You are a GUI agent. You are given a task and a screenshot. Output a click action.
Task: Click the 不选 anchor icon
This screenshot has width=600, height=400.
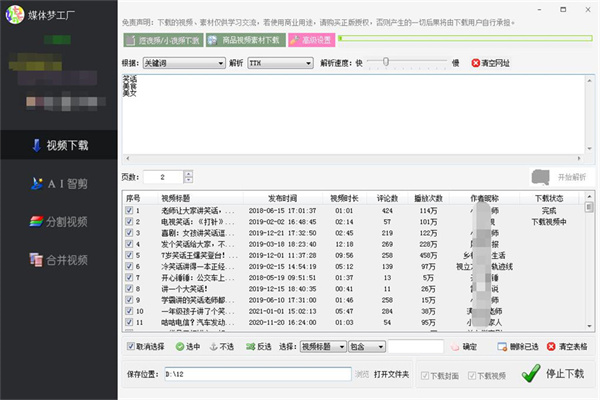click(212, 347)
